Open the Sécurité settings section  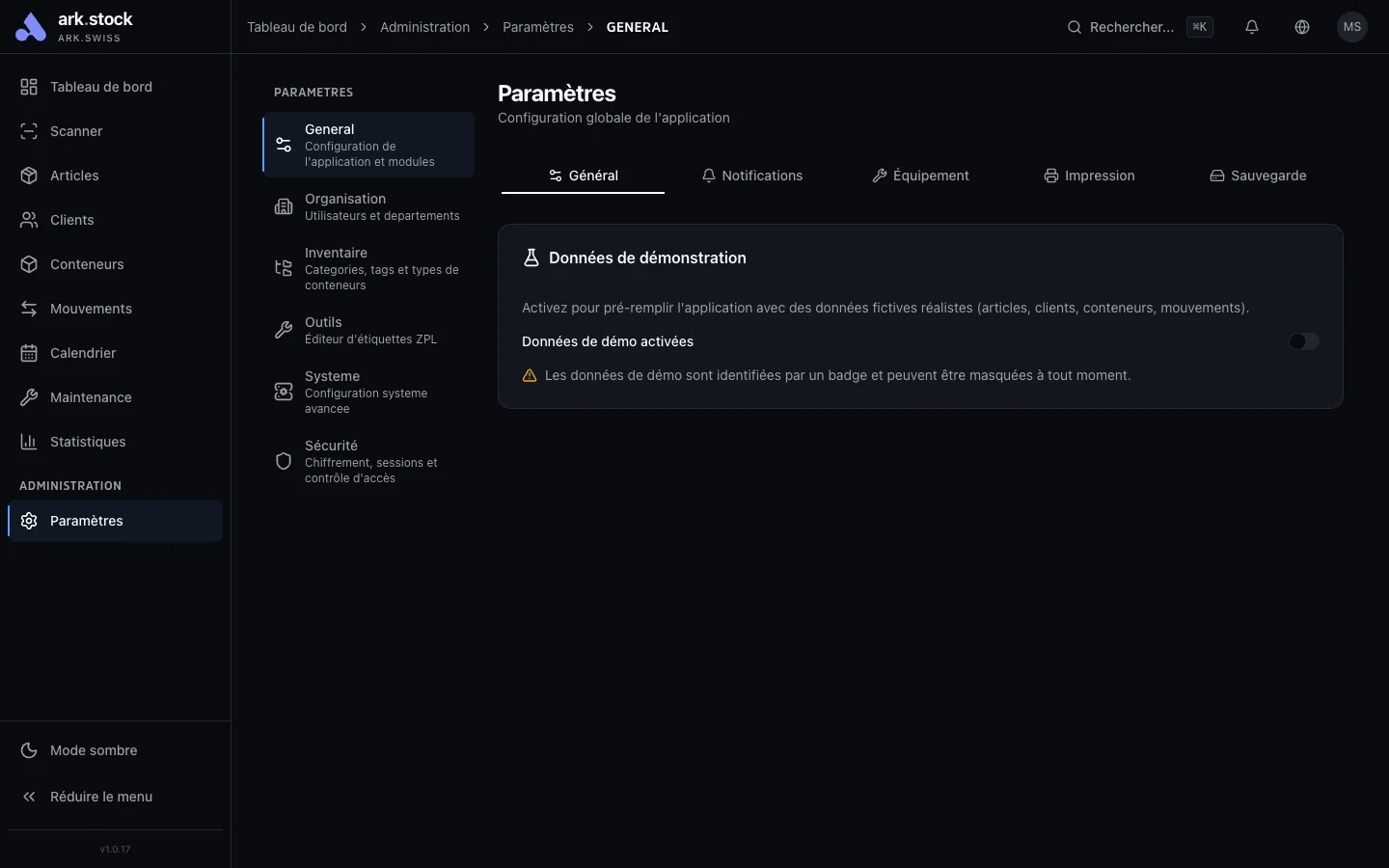point(357,461)
